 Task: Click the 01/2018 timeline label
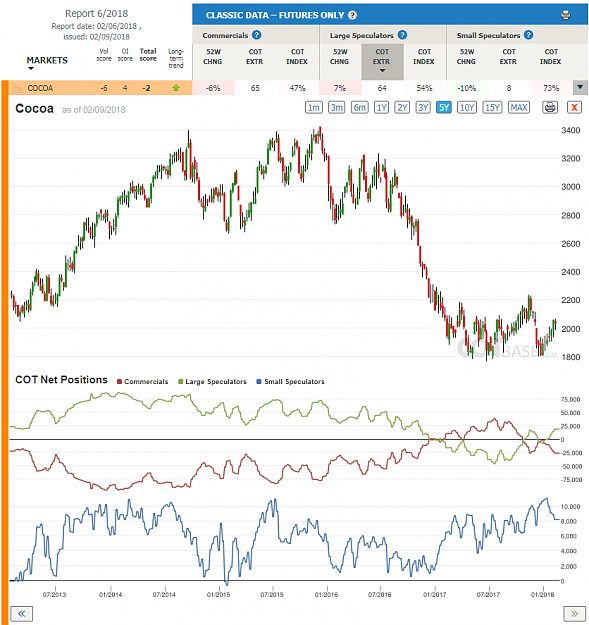pos(542,594)
